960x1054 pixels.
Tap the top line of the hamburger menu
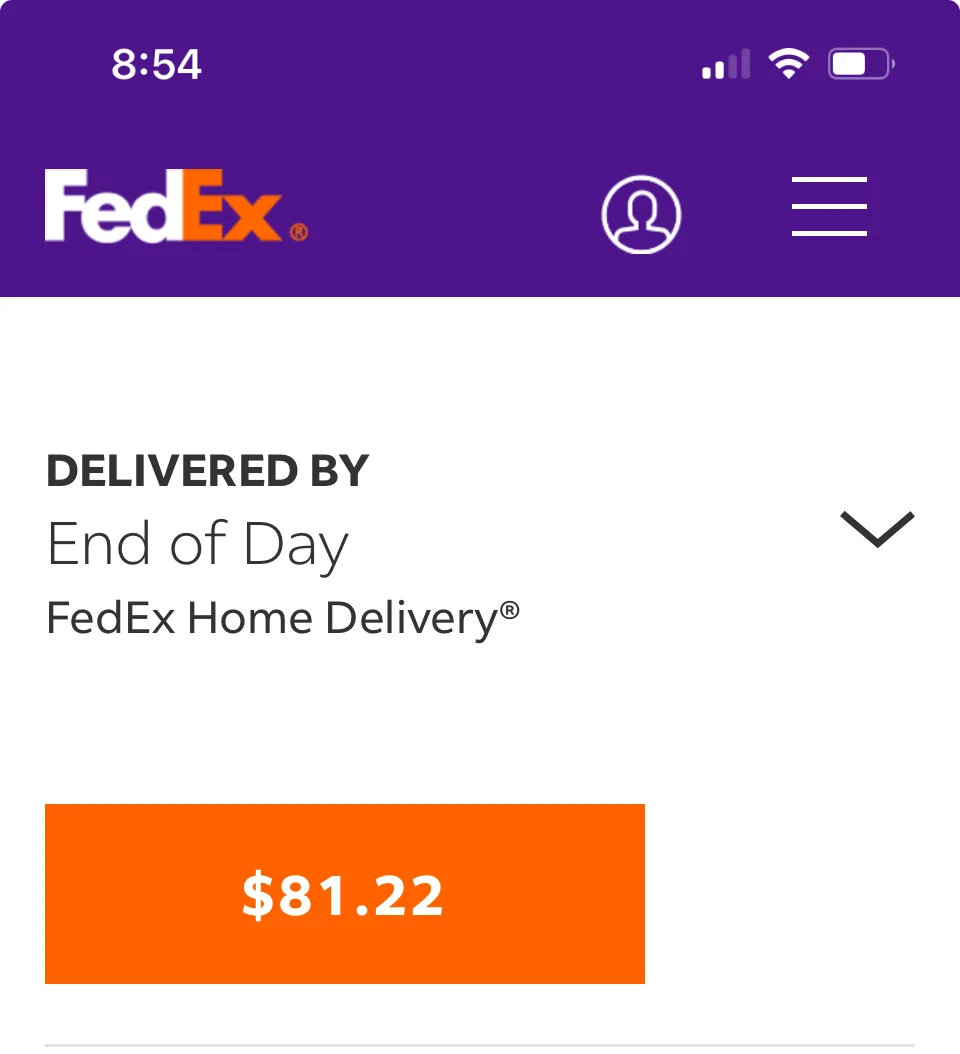[x=829, y=180]
